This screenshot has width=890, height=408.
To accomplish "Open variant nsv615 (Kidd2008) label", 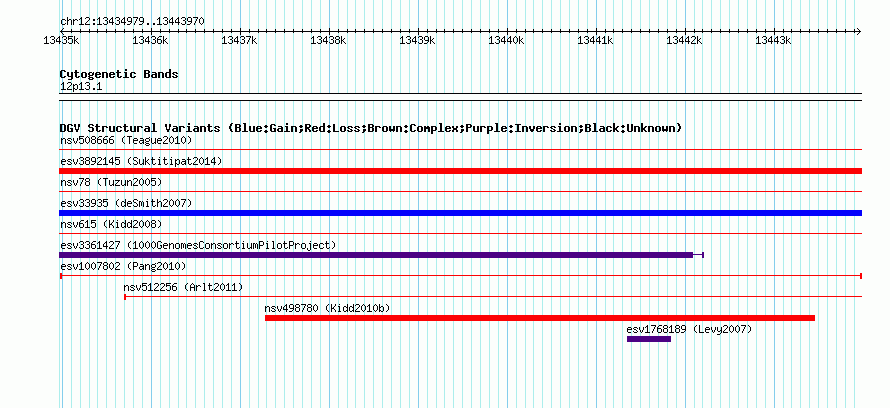I will pyautogui.click(x=111, y=224).
